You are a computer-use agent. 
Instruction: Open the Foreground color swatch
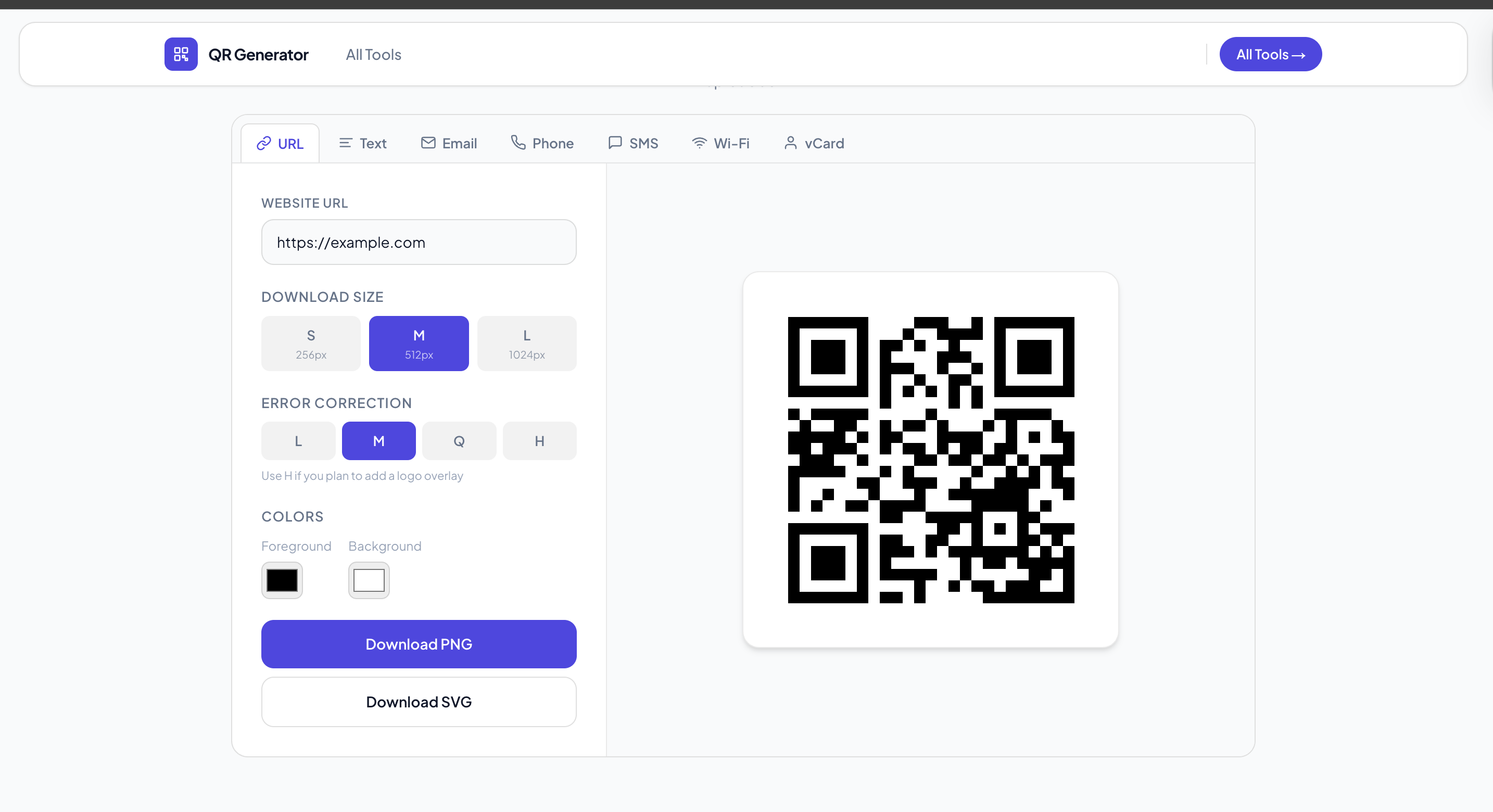coord(282,579)
